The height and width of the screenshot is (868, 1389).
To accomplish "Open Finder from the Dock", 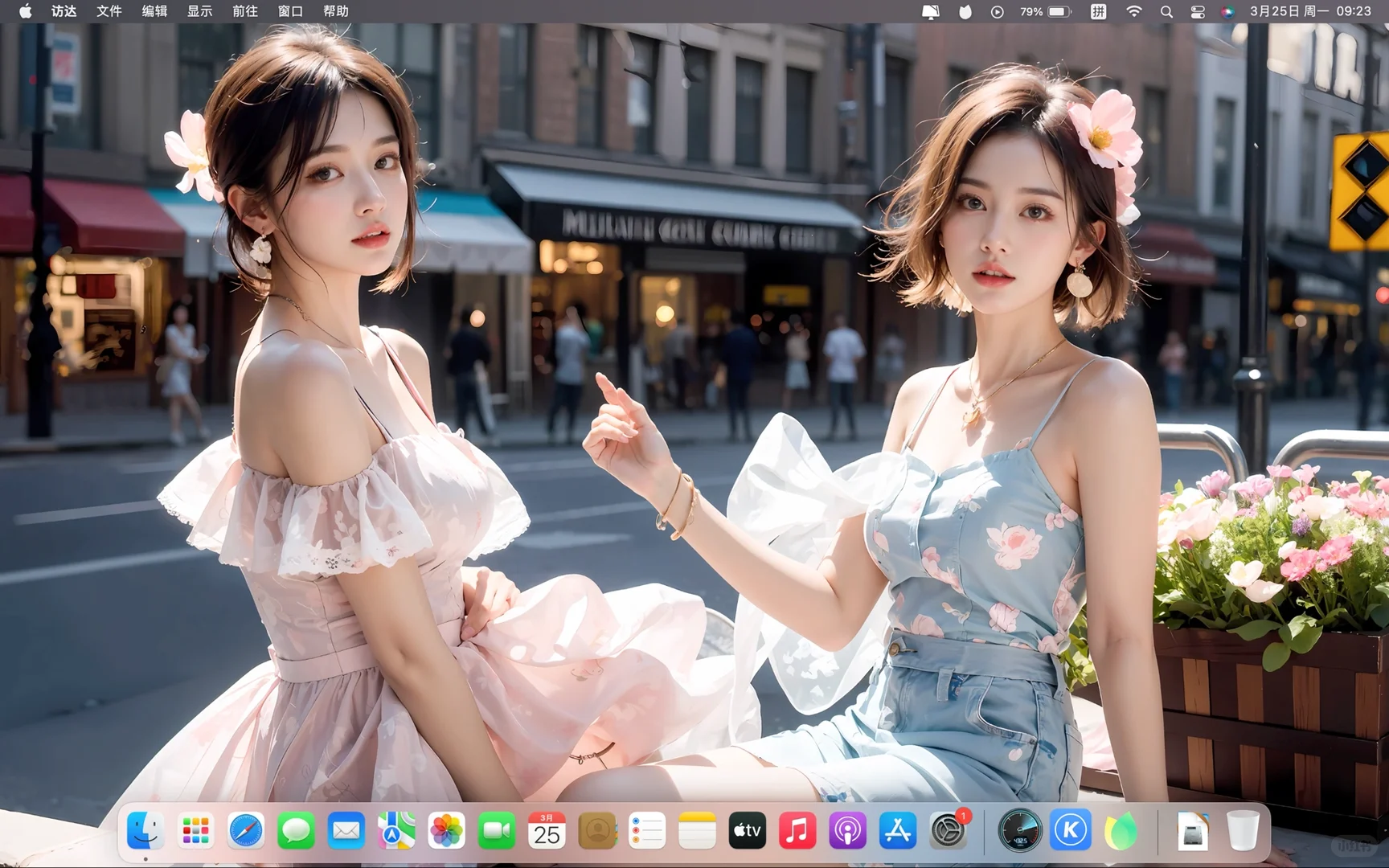I will click(x=145, y=830).
